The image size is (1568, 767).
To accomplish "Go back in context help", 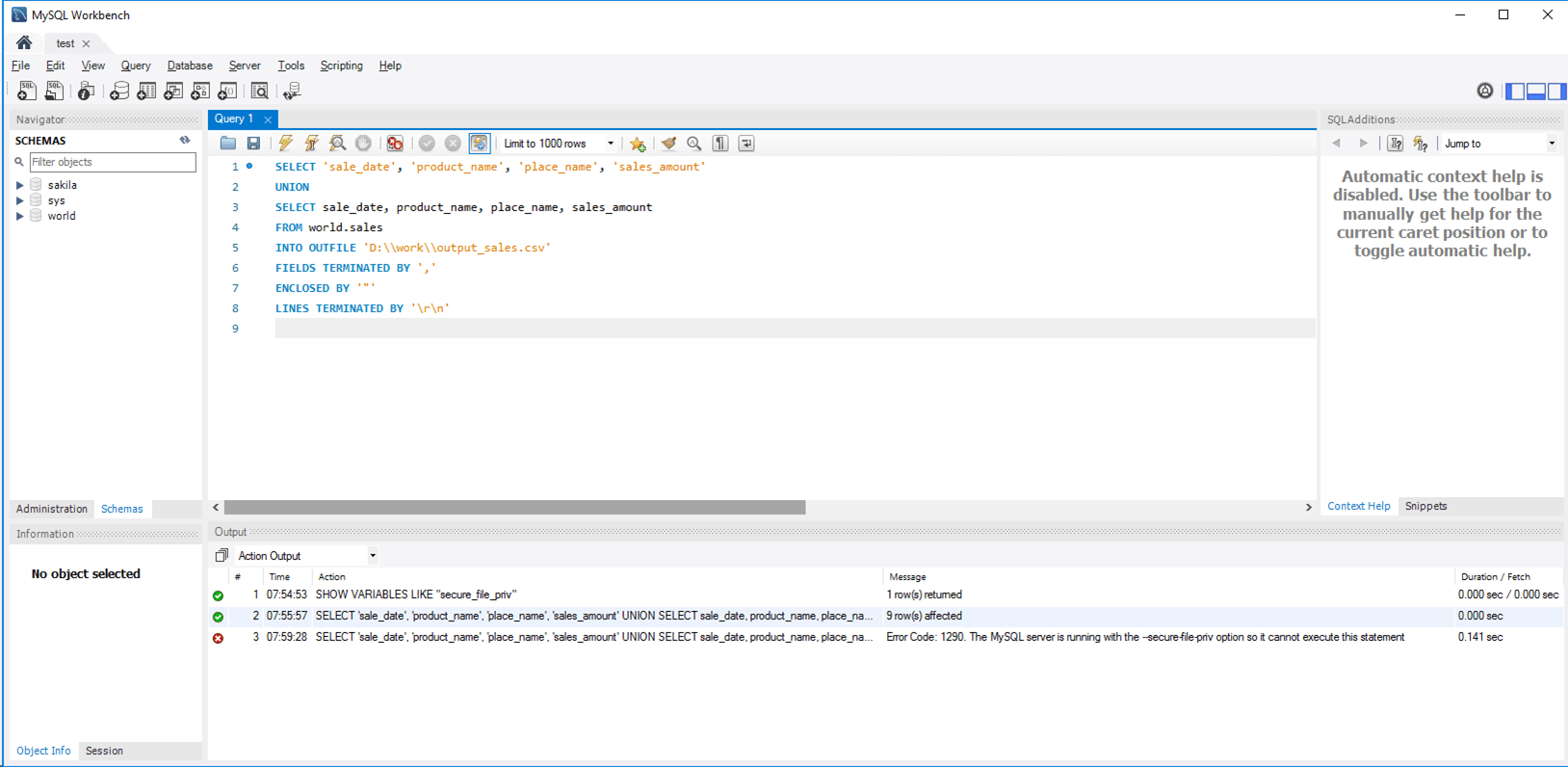I will [x=1337, y=144].
